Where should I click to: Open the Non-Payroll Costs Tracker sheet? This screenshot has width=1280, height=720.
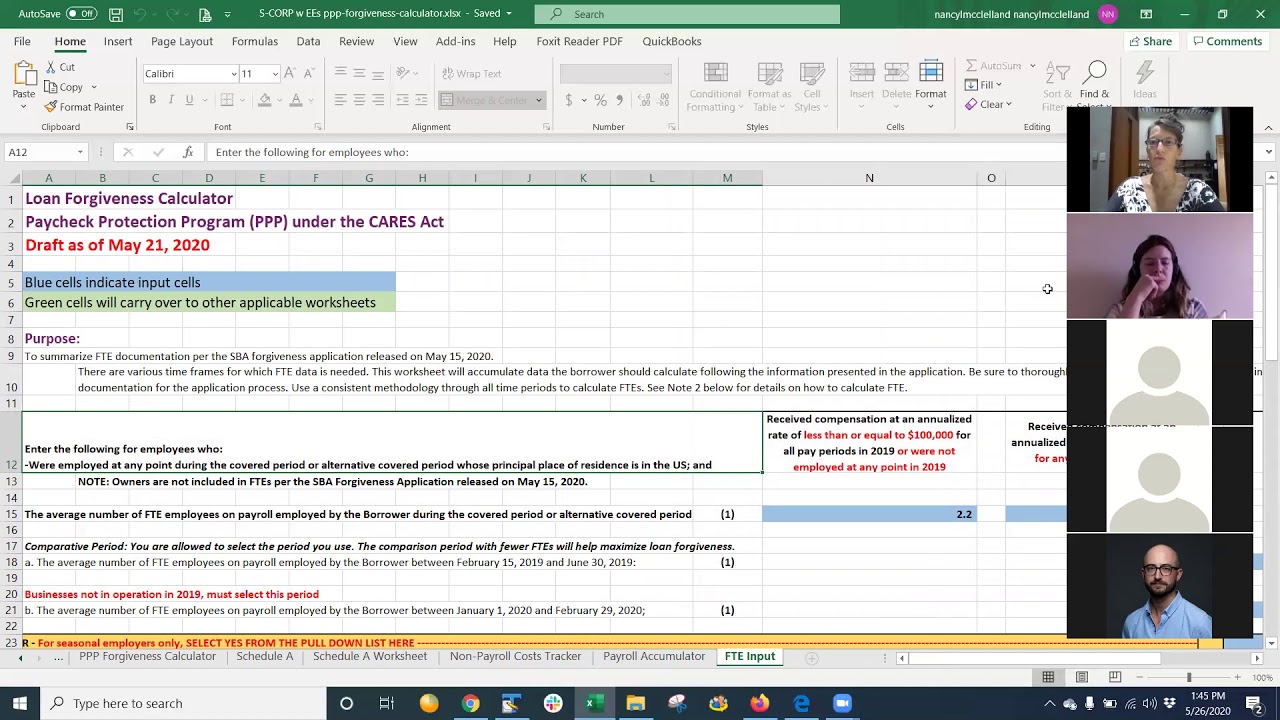tap(515, 657)
